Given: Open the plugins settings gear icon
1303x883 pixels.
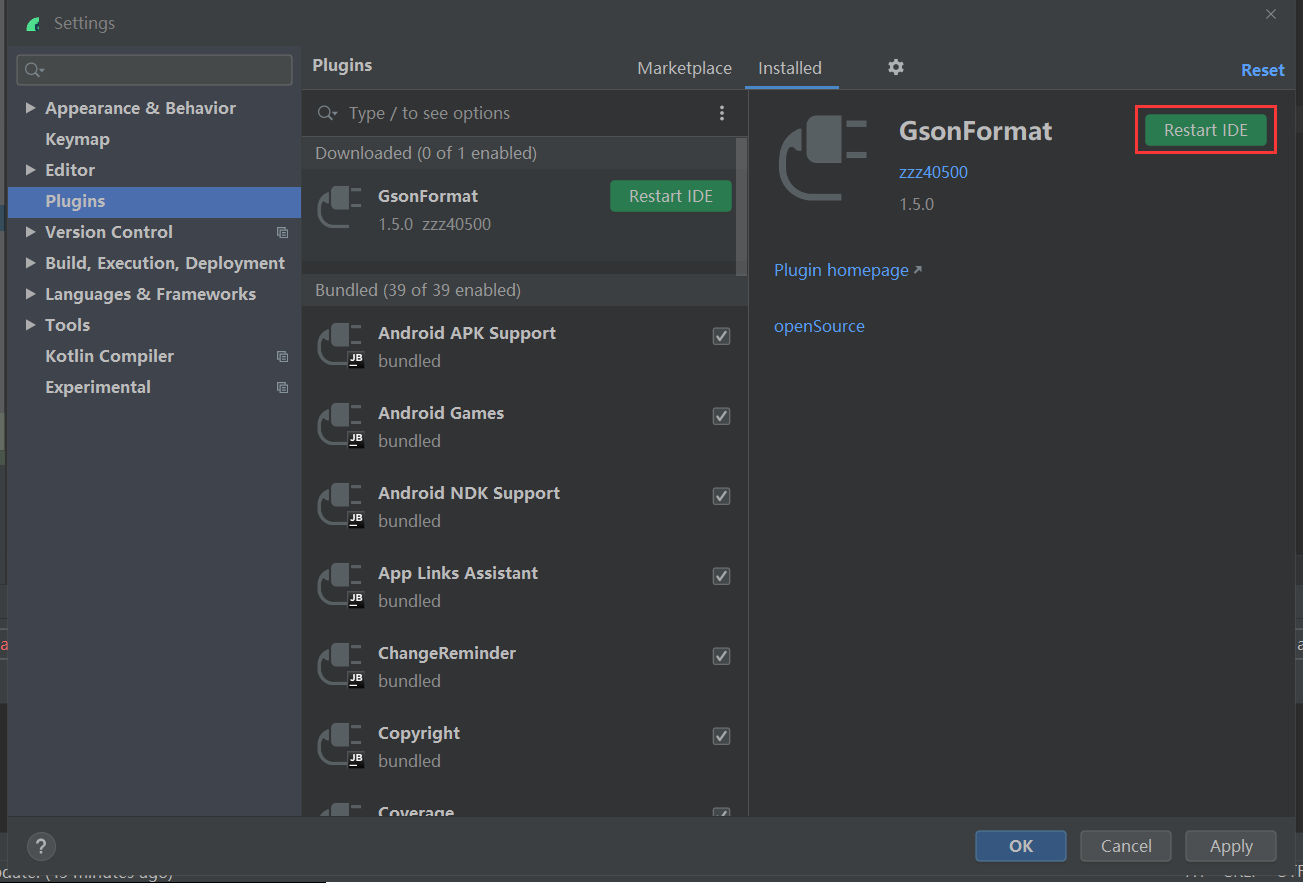Looking at the screenshot, I should point(895,67).
